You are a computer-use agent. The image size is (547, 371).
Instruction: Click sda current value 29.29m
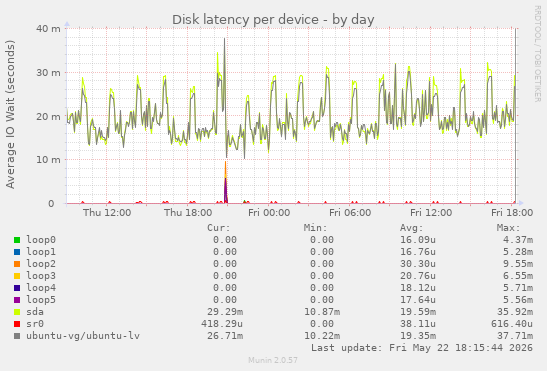(225, 312)
